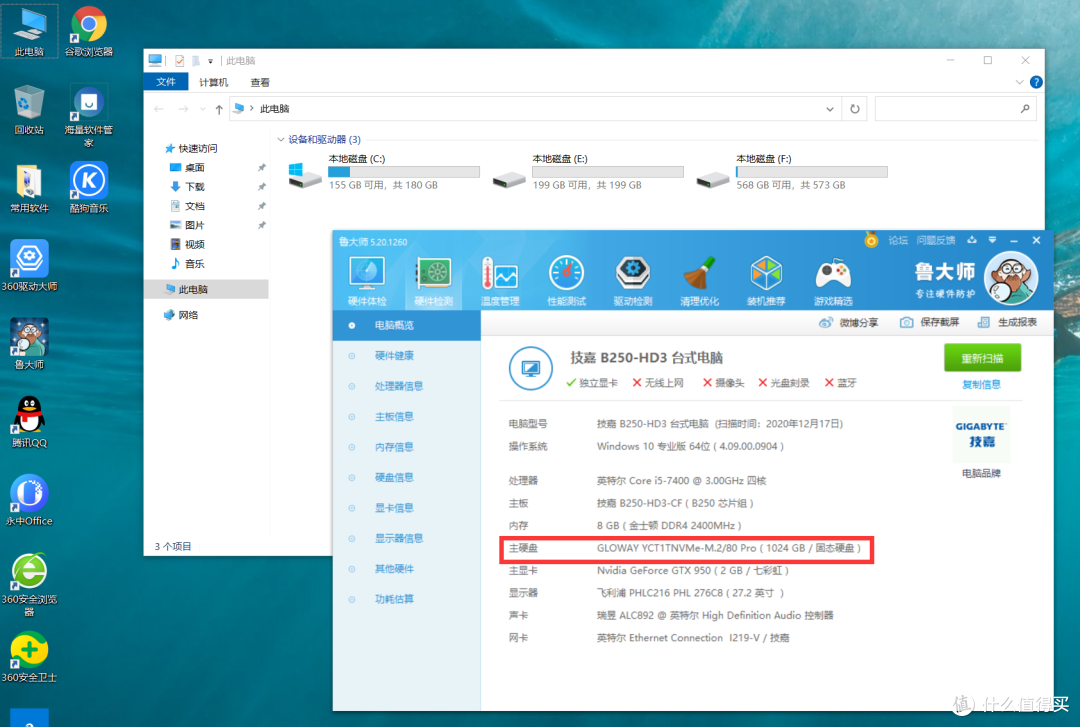Click the Explorer help question-mark icon
1080x727 pixels.
click(x=1036, y=82)
